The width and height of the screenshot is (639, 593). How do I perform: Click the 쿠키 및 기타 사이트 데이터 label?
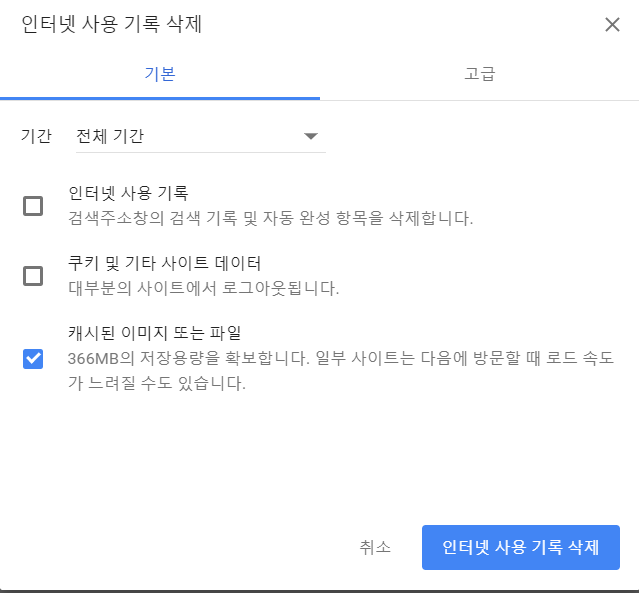coord(164,263)
